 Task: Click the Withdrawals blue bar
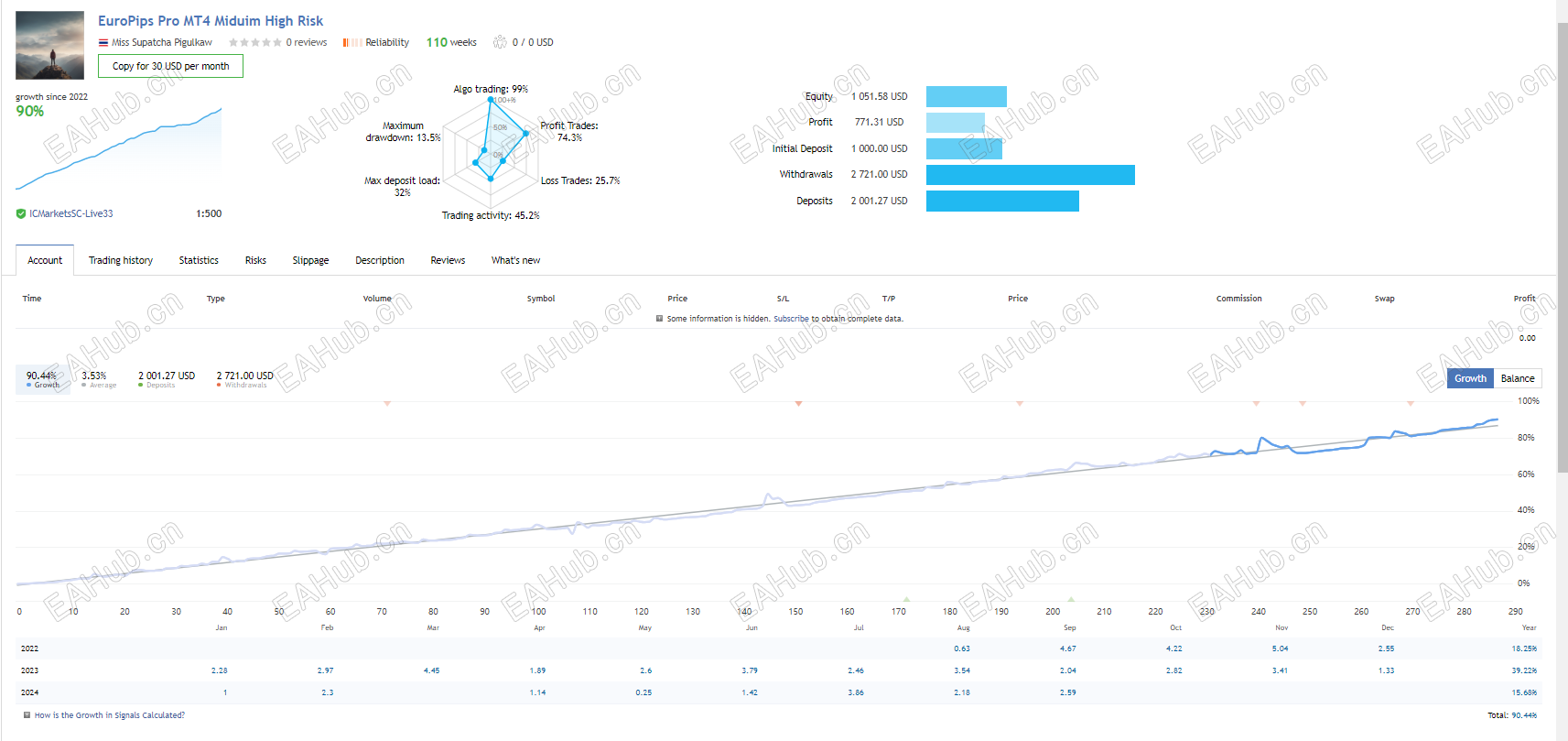click(x=1031, y=175)
